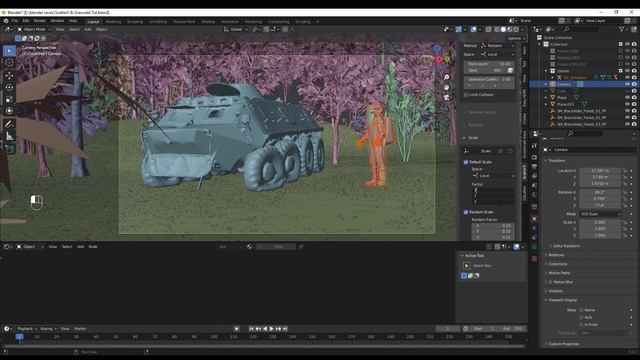The image size is (640, 360).
Task: Hide Camera object via eye icon
Action: [x=627, y=84]
